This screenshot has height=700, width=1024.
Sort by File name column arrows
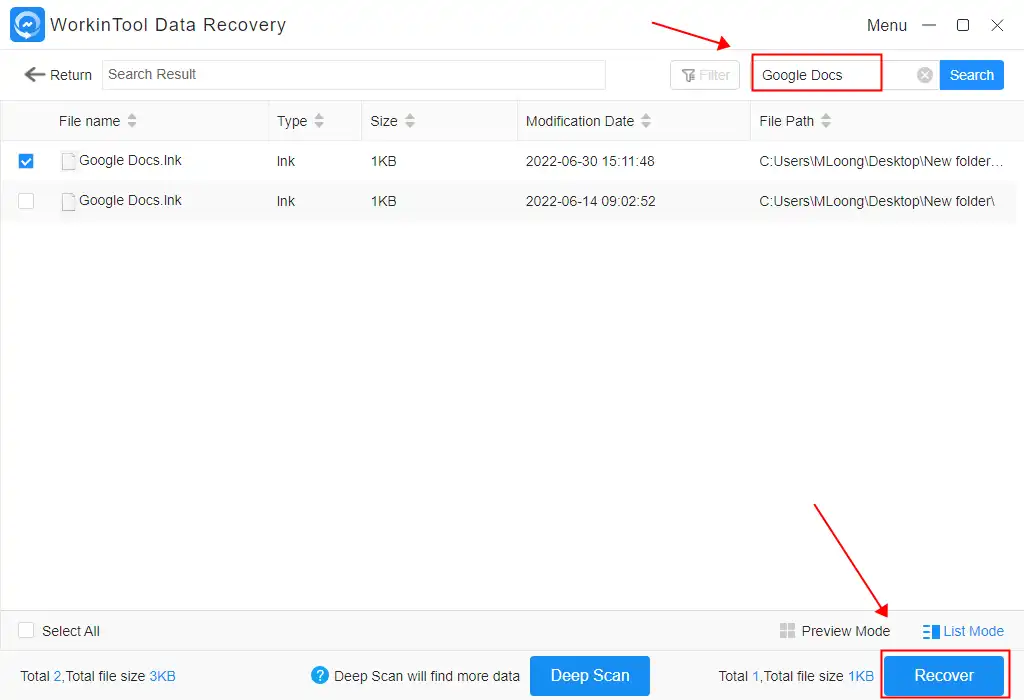(x=132, y=121)
